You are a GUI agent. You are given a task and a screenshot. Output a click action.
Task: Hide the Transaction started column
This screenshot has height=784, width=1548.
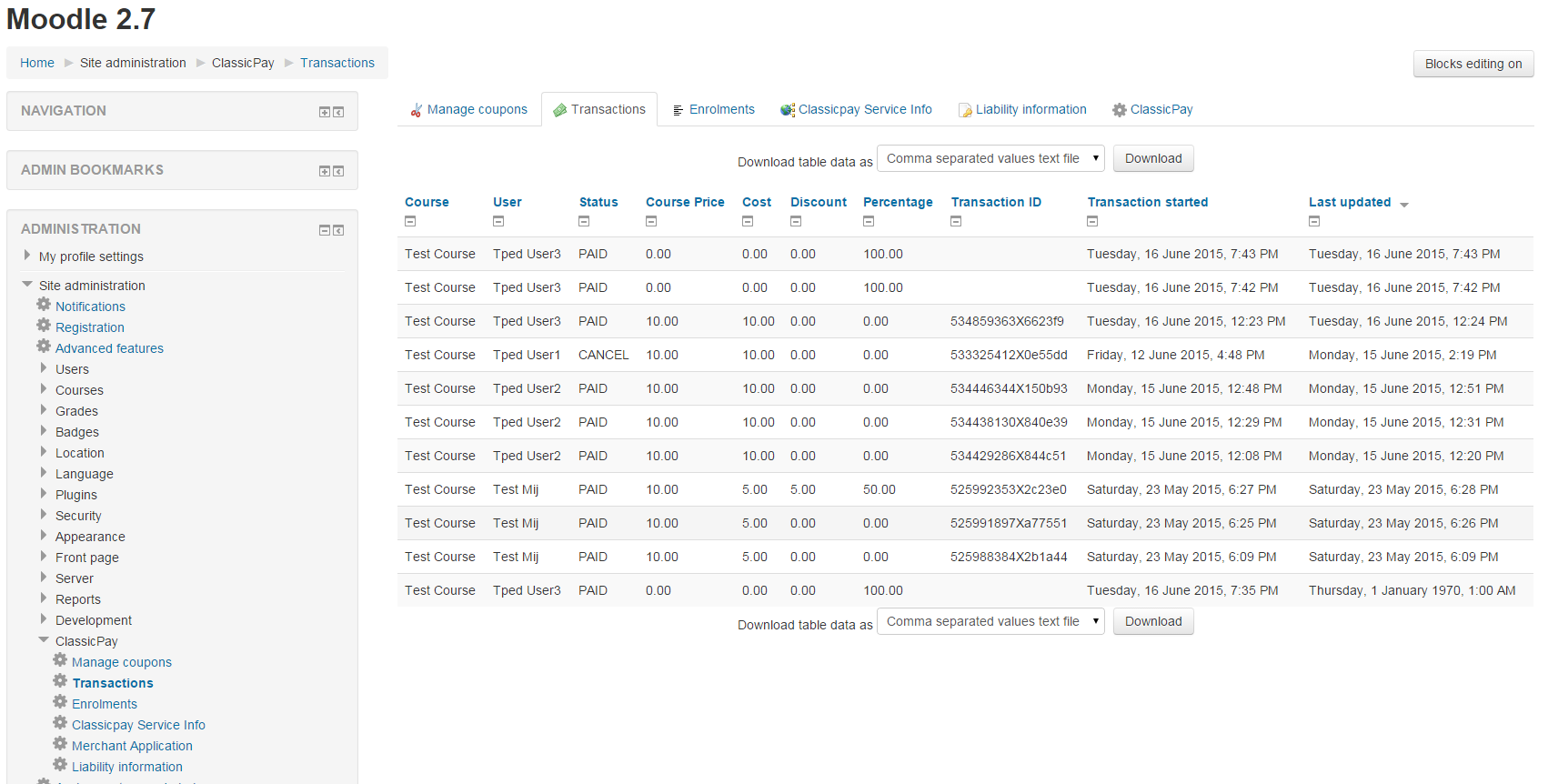point(1092,221)
